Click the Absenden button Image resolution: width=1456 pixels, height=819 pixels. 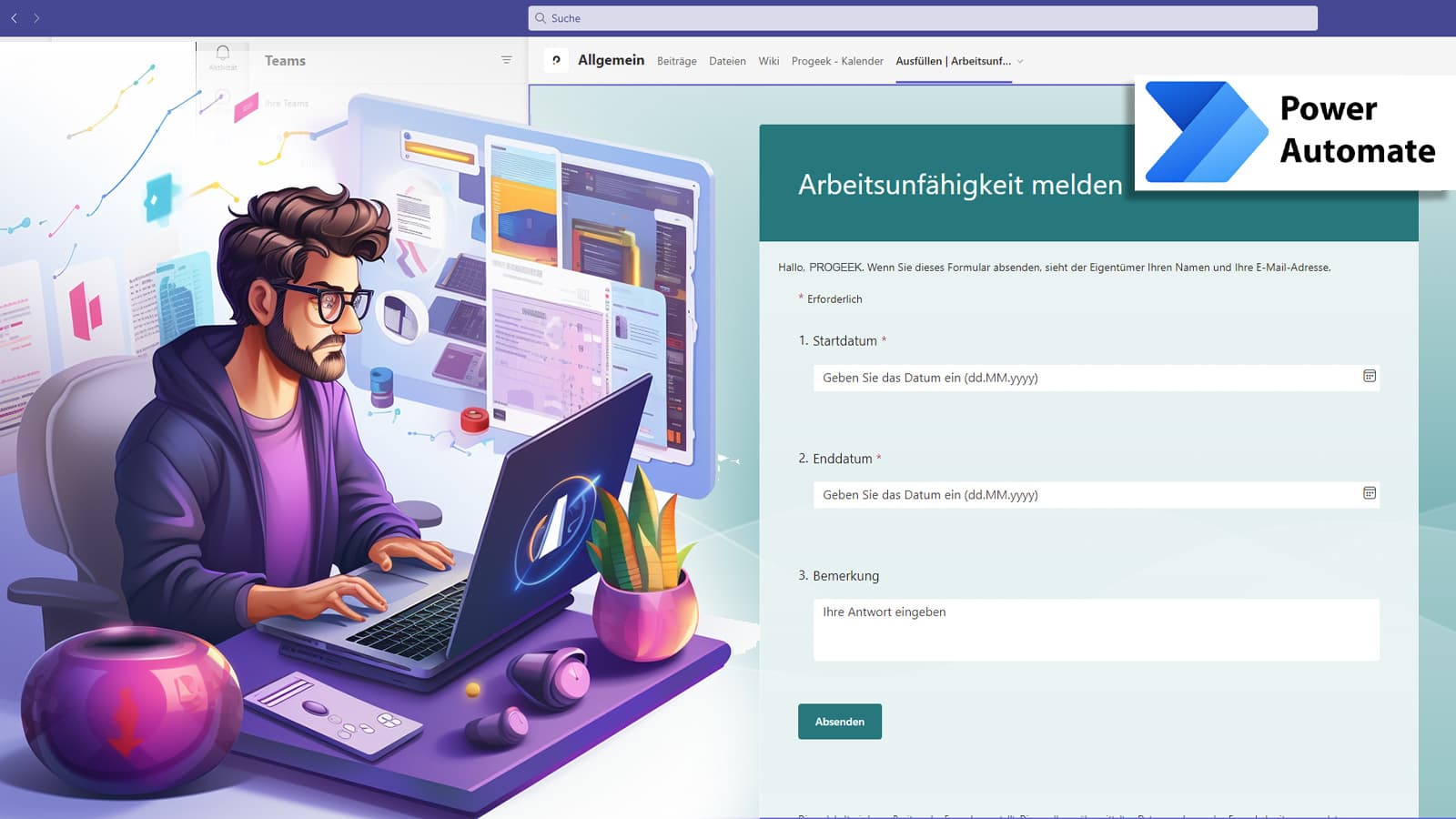tap(840, 722)
